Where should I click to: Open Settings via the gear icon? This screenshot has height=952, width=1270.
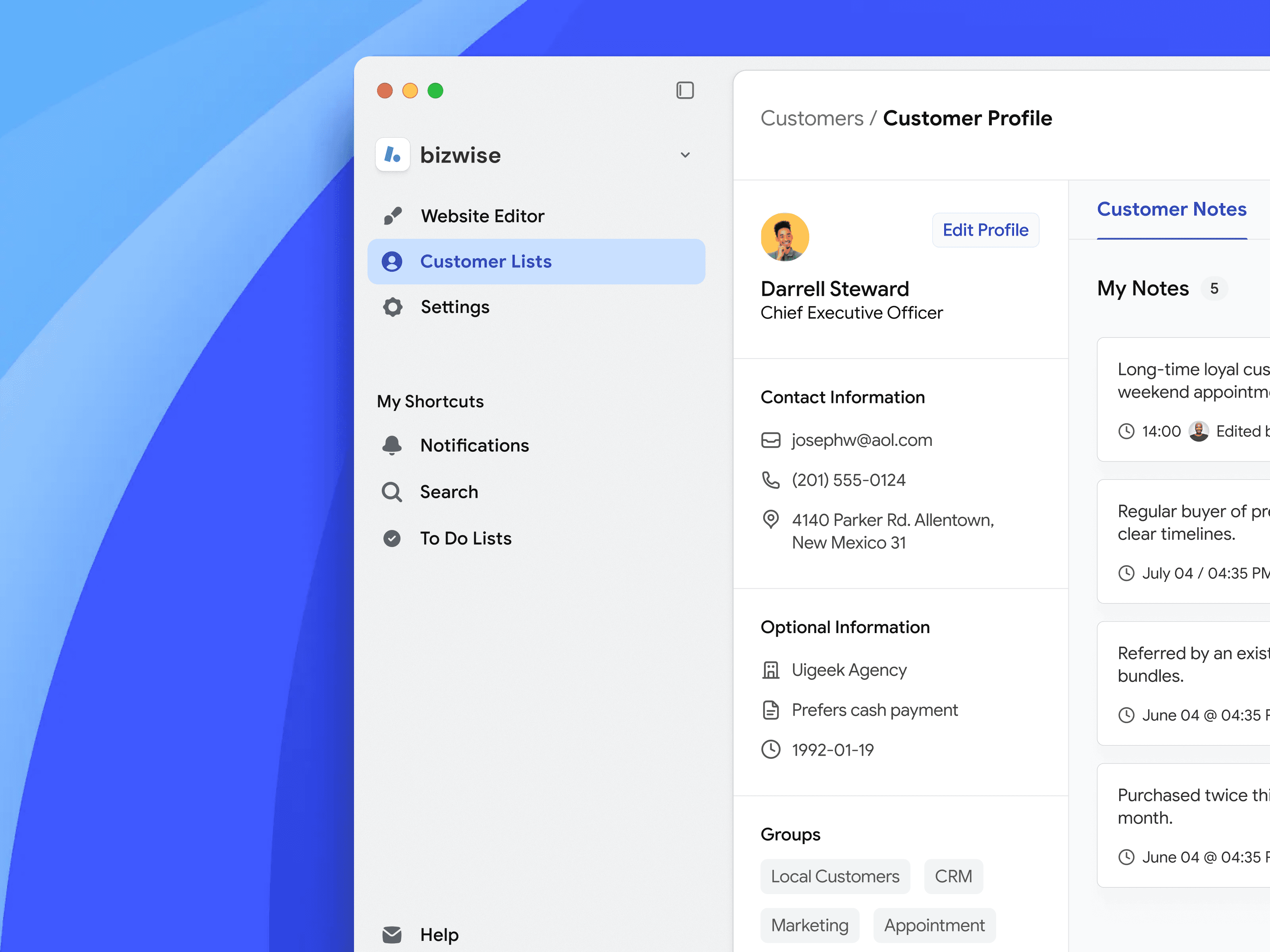click(x=392, y=307)
